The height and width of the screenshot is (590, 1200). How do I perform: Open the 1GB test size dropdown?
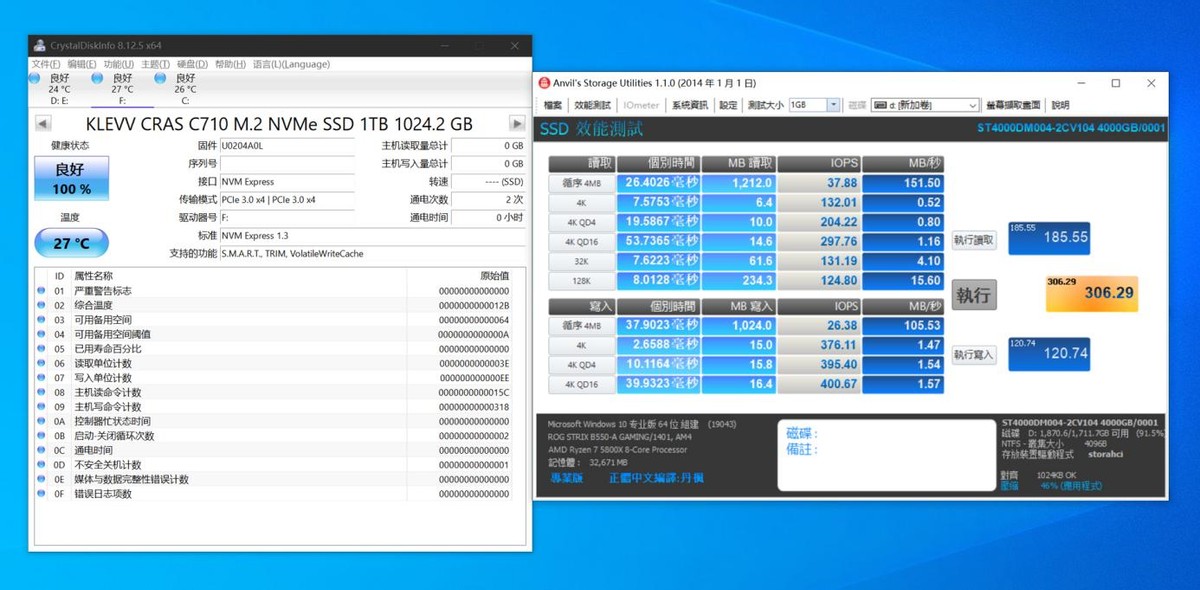[835, 104]
